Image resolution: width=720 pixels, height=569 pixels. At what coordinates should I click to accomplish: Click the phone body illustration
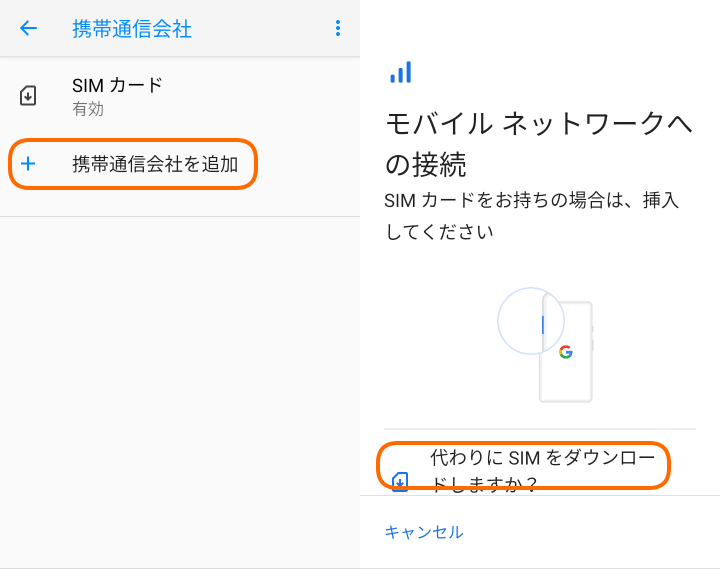(568, 378)
